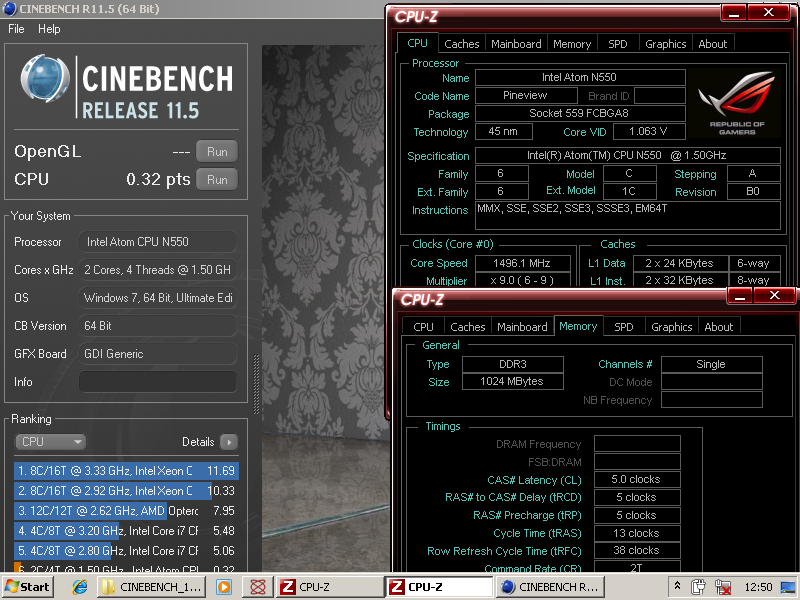Select SPD tab in upper CPU-Z window
The image size is (800, 600).
tap(617, 44)
